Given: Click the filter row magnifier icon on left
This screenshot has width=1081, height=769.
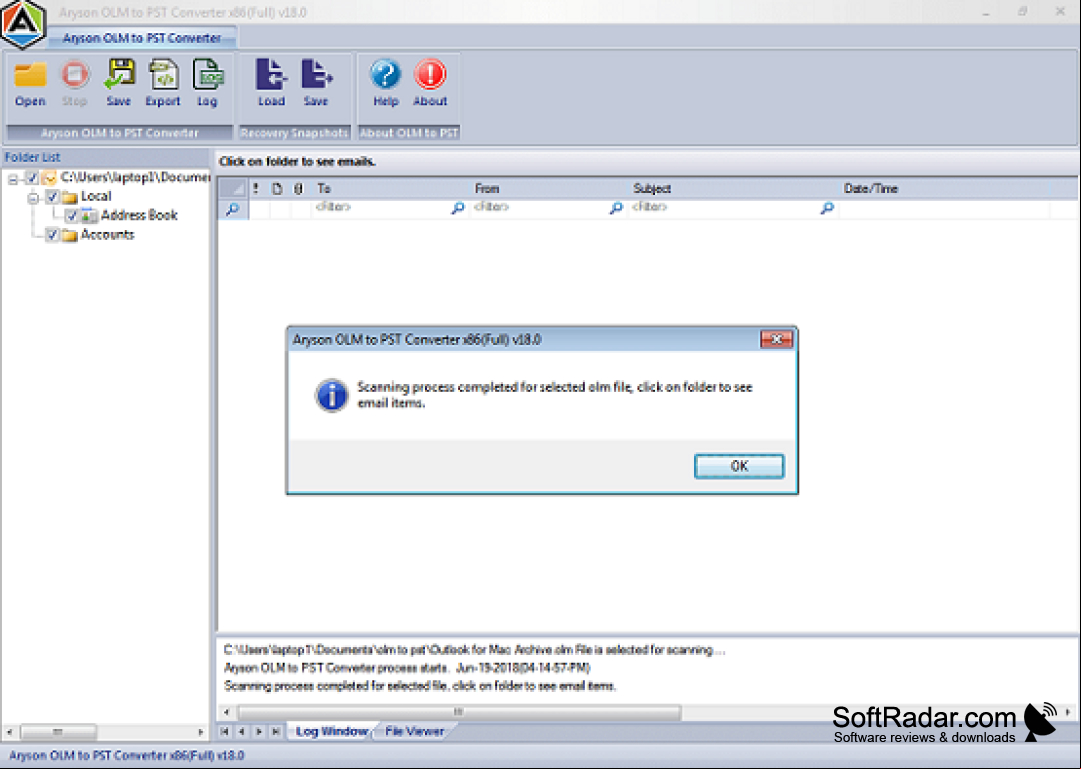Looking at the screenshot, I should pos(233,208).
